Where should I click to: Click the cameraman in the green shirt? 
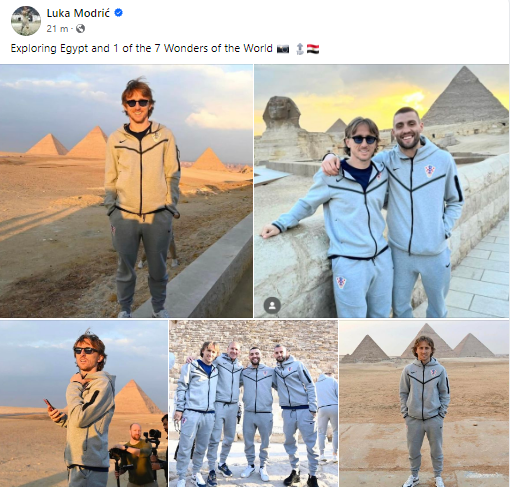pos(136,454)
